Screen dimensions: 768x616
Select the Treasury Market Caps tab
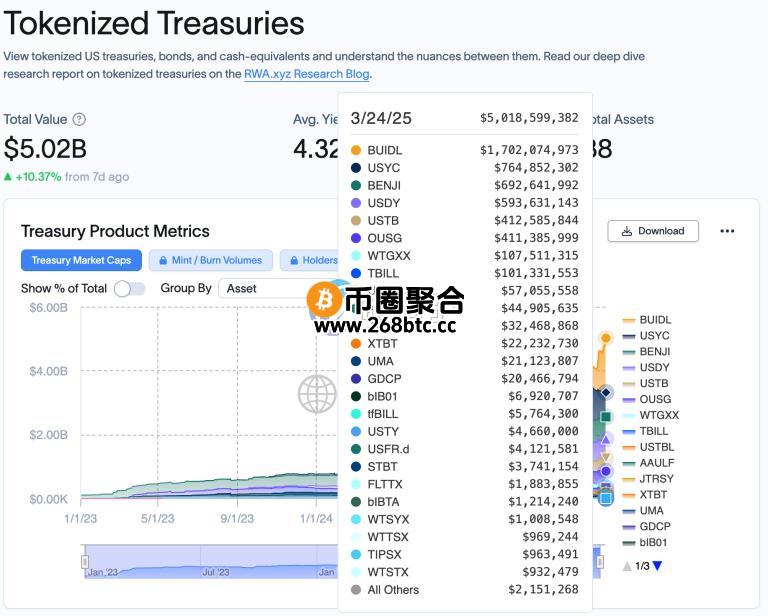click(x=81, y=261)
